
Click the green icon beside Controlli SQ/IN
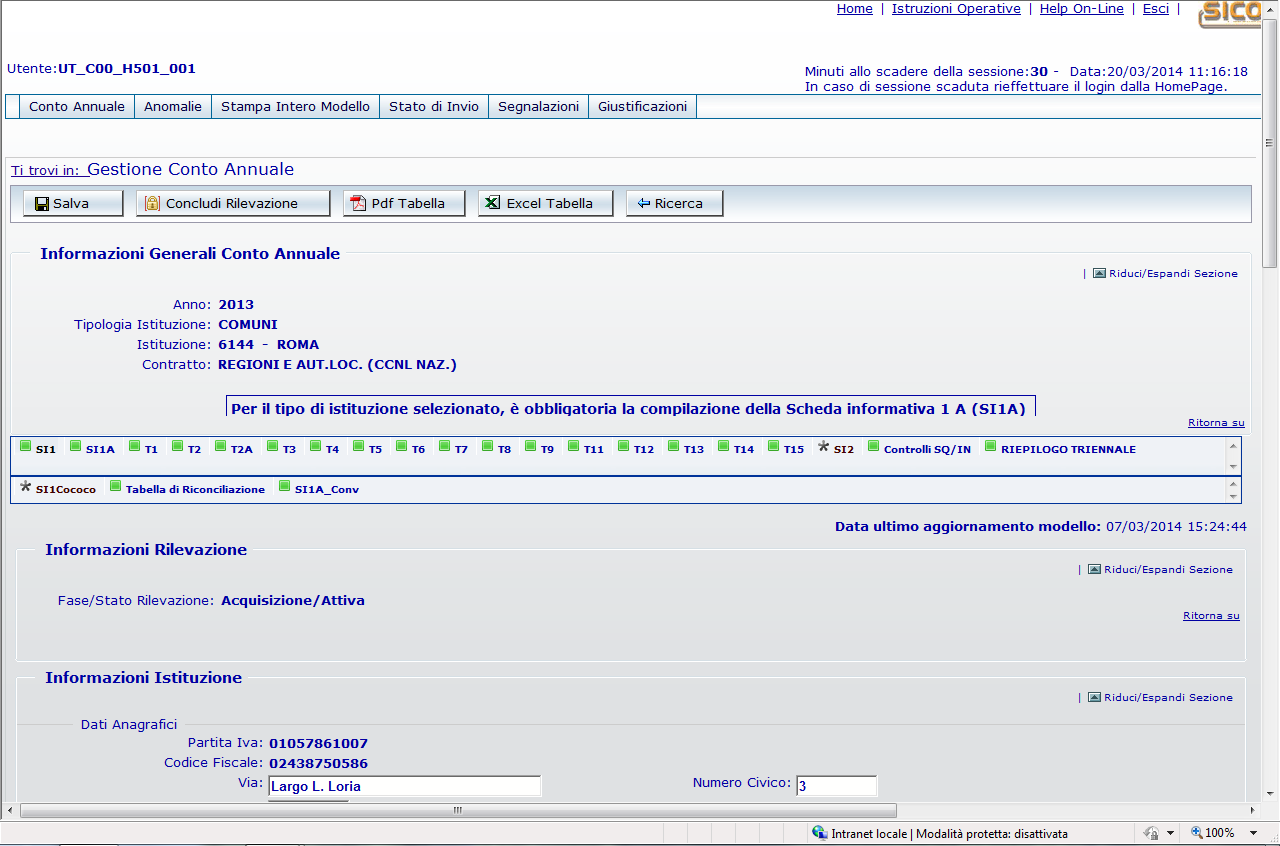point(874,446)
